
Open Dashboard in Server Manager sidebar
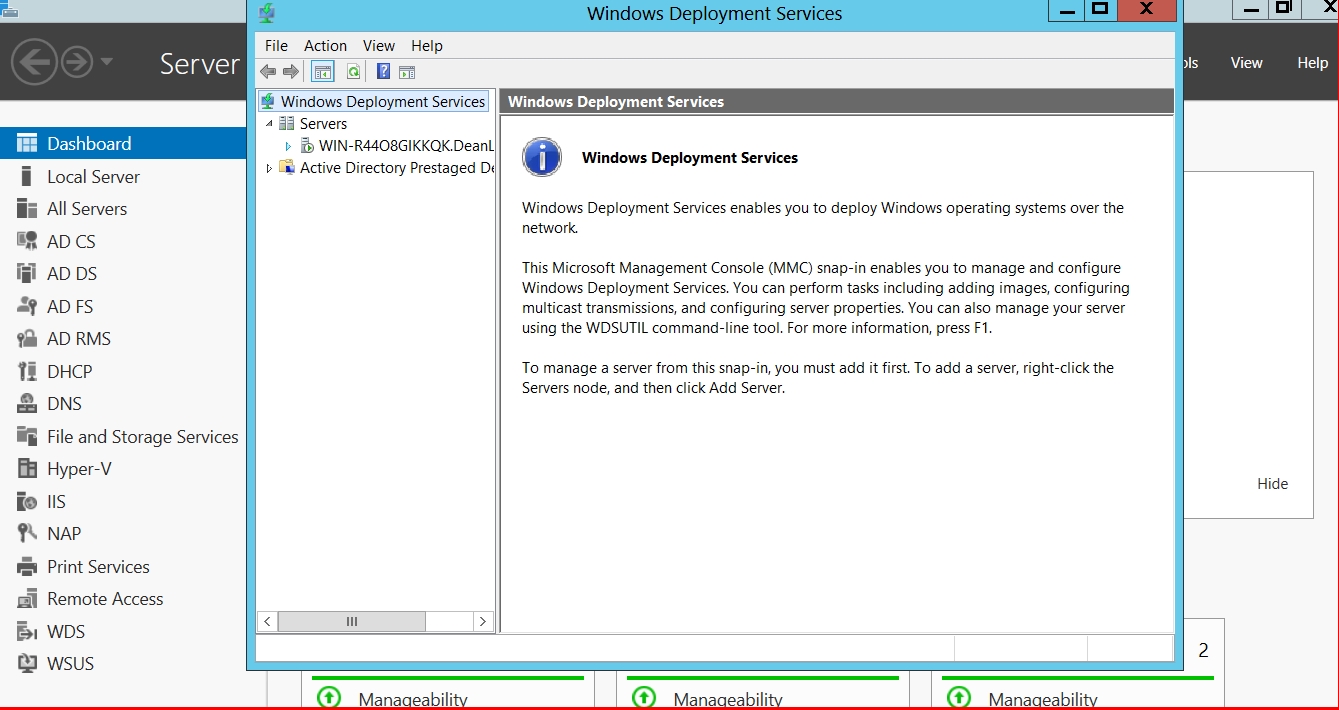click(123, 144)
